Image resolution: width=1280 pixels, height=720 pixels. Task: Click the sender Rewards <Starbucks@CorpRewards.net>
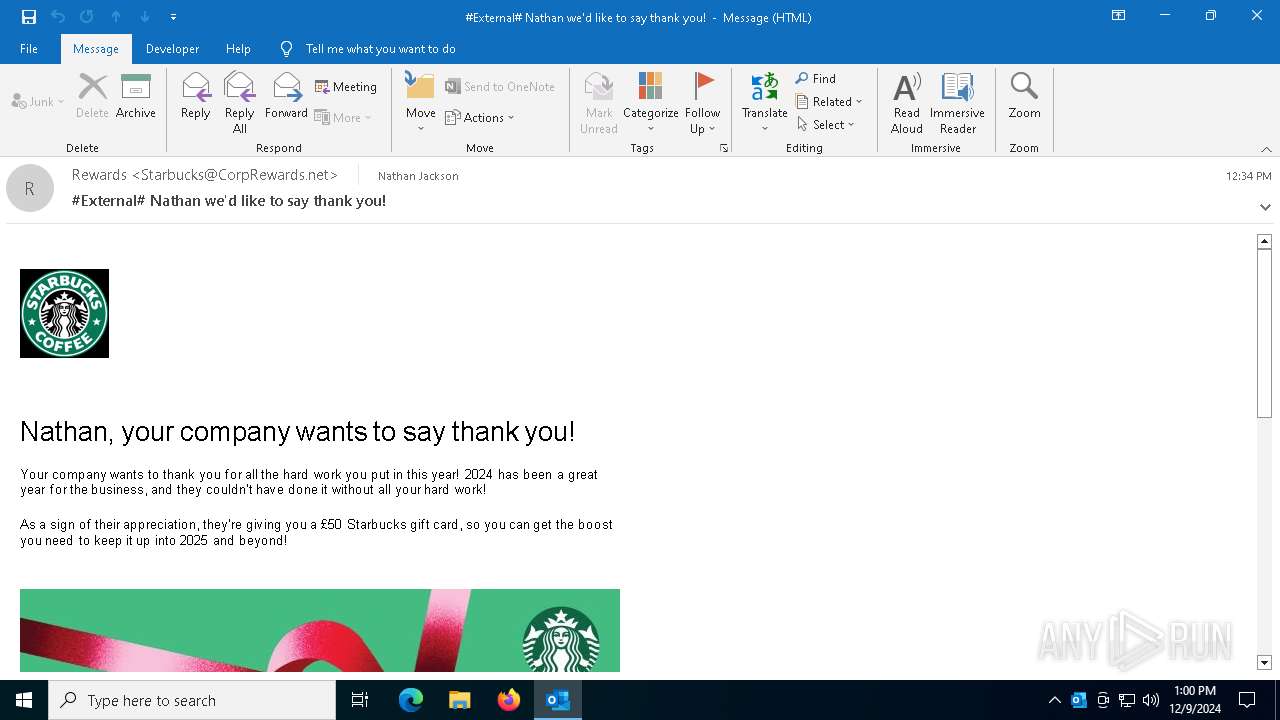205,175
